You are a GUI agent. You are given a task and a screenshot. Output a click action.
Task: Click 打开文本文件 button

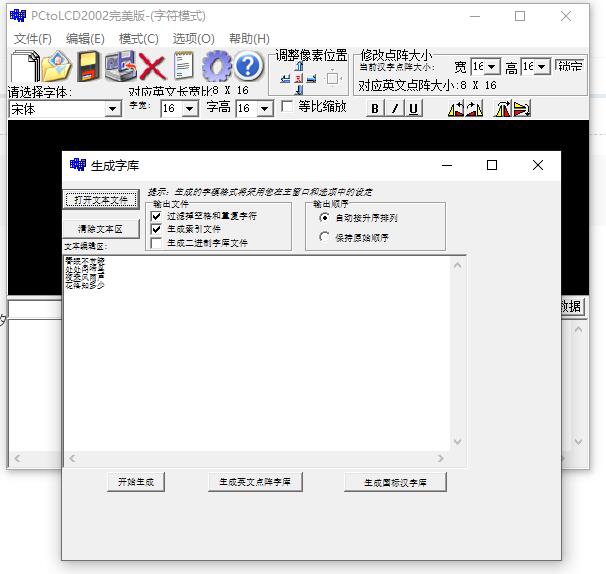[x=101, y=200]
